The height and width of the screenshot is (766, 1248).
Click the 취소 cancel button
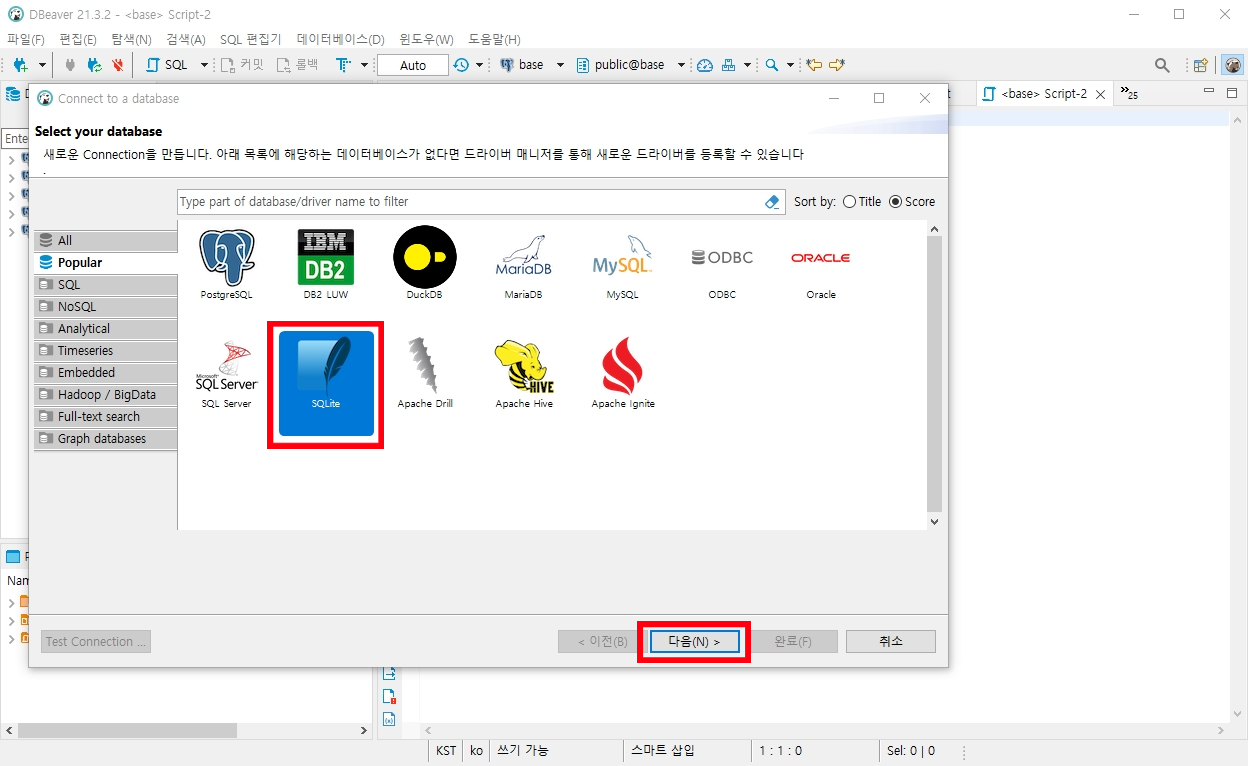(x=891, y=641)
